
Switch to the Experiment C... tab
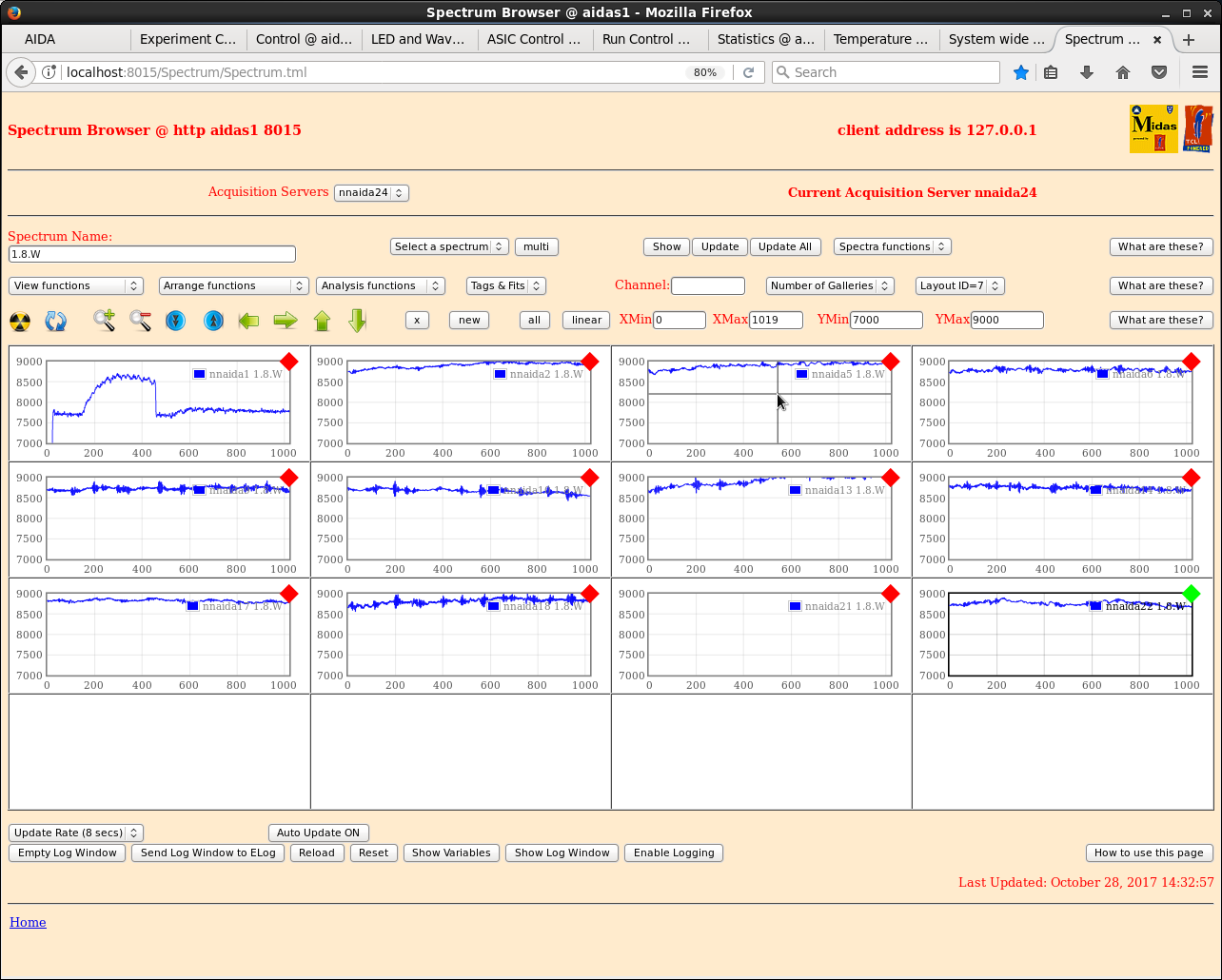point(188,40)
